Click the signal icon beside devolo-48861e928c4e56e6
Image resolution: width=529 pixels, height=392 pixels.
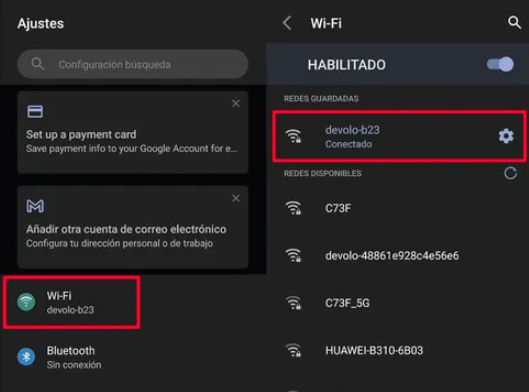(x=293, y=255)
